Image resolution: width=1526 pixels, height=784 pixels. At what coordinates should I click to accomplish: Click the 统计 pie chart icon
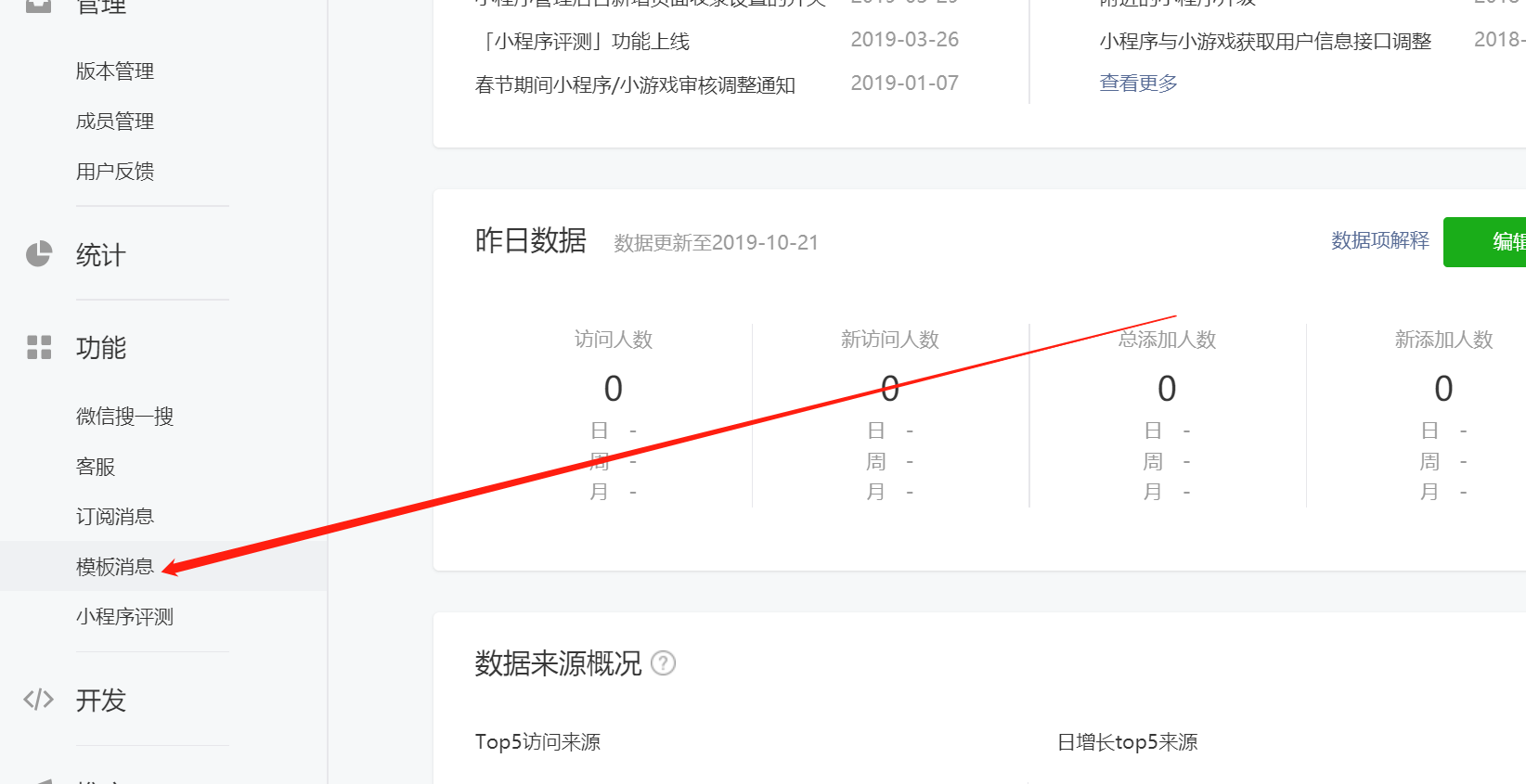click(39, 253)
